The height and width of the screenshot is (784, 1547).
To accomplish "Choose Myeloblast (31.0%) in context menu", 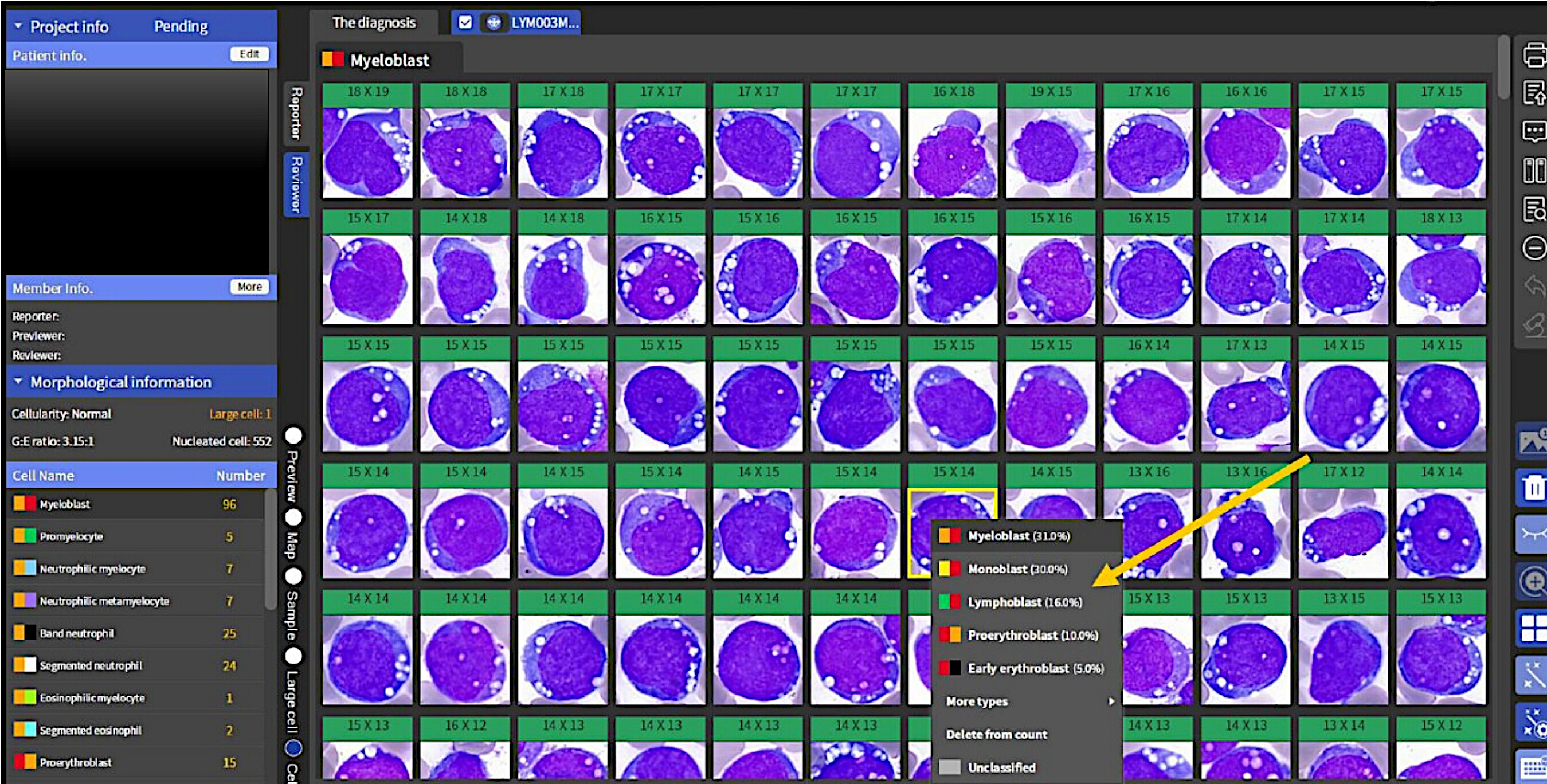I will (x=1028, y=535).
